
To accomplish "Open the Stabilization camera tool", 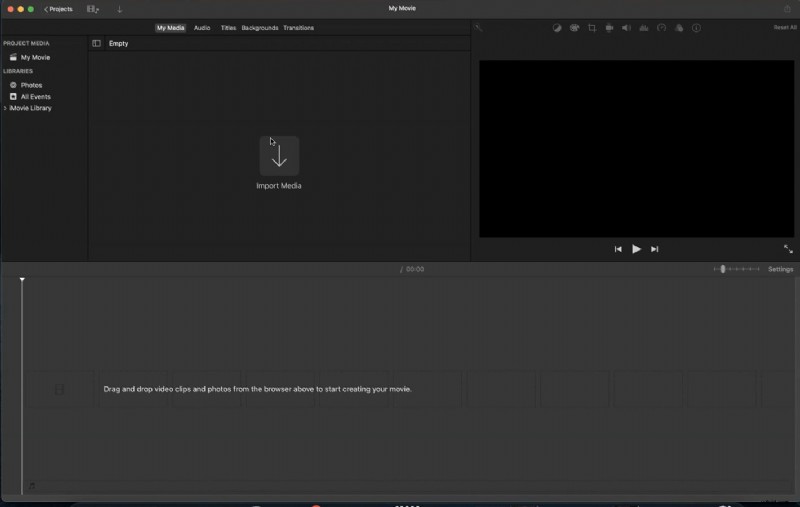I will coord(609,28).
